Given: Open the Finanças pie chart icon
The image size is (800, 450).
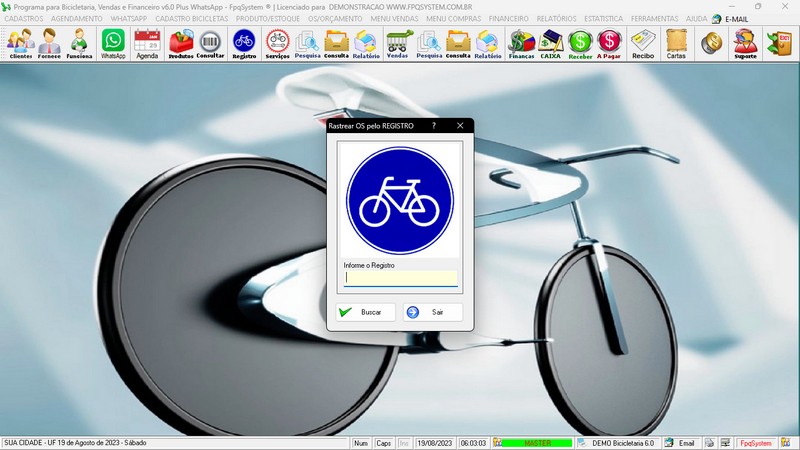Looking at the screenshot, I should [x=521, y=44].
